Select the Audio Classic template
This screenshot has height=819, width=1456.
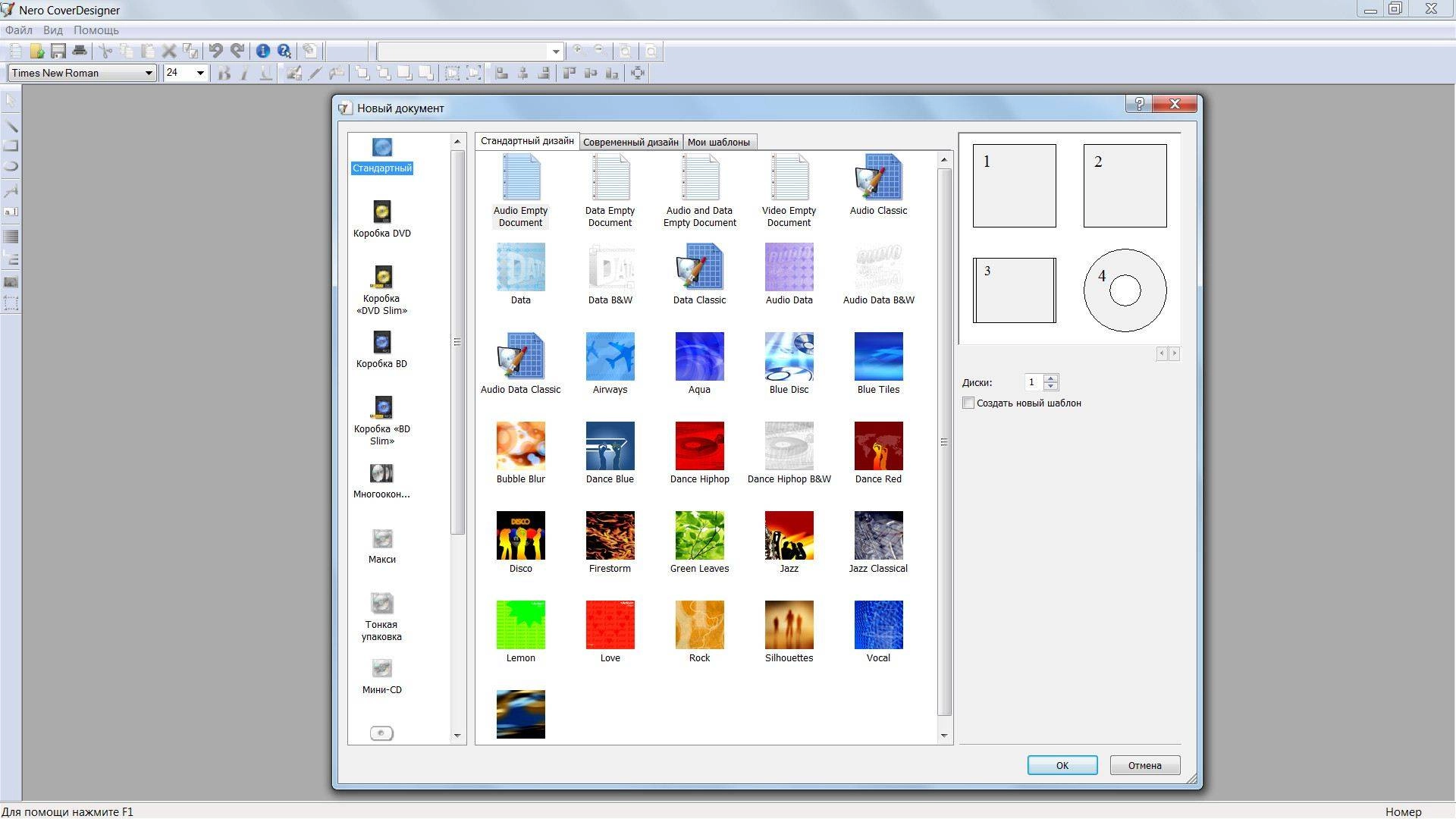tap(878, 184)
